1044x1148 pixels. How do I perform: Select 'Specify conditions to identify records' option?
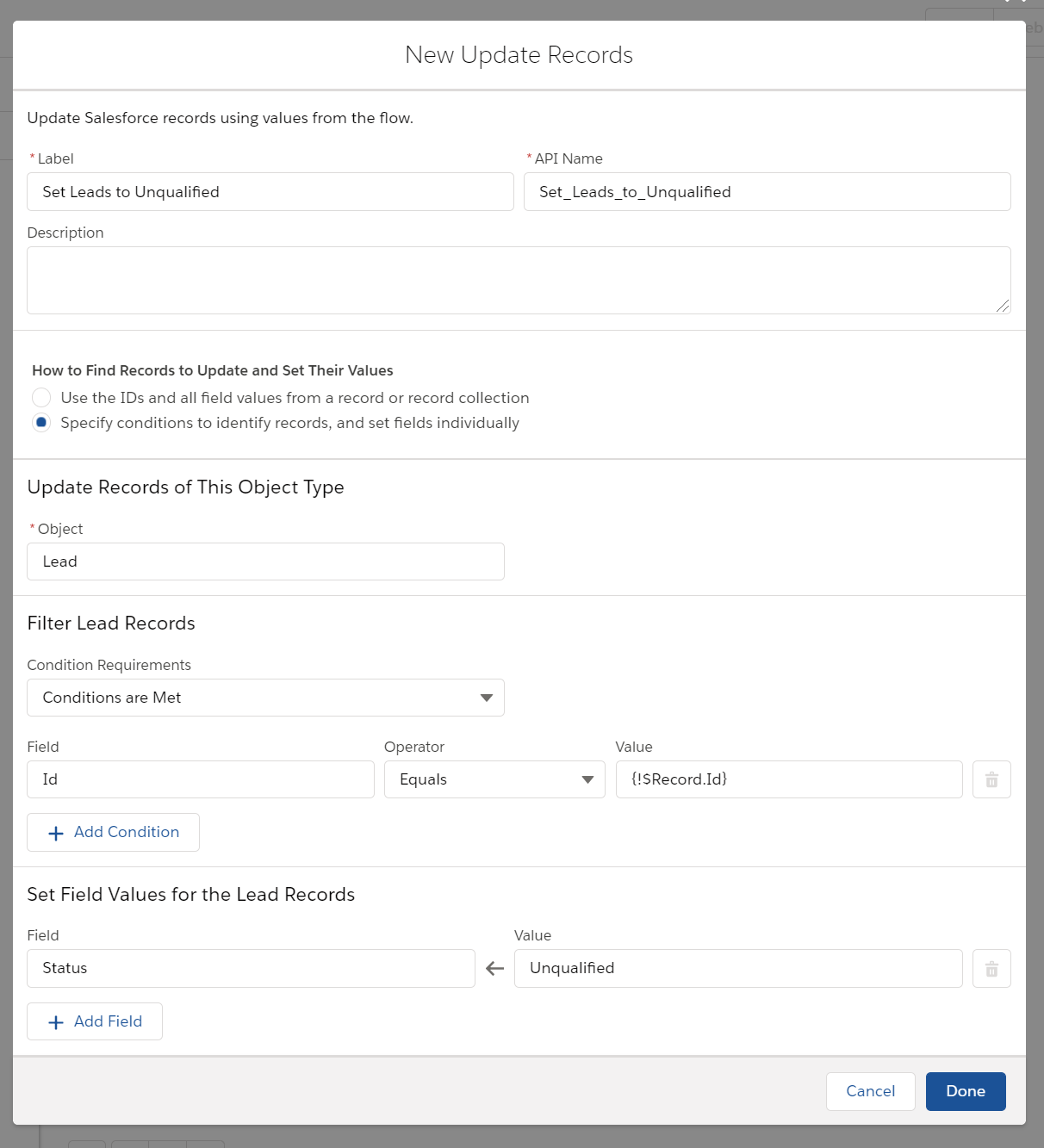pos(41,422)
